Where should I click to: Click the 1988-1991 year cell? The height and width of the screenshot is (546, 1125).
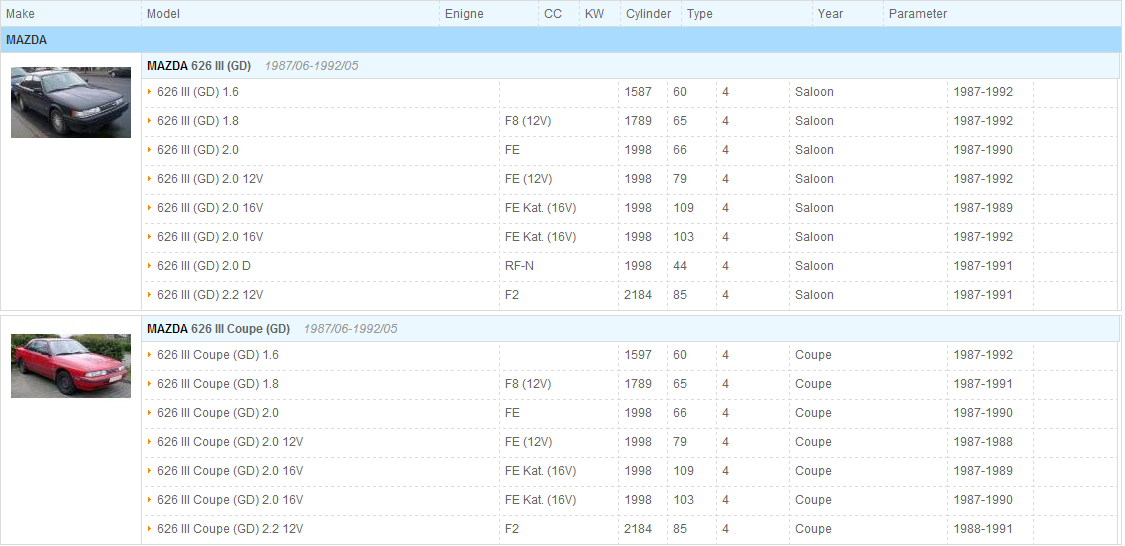(983, 529)
